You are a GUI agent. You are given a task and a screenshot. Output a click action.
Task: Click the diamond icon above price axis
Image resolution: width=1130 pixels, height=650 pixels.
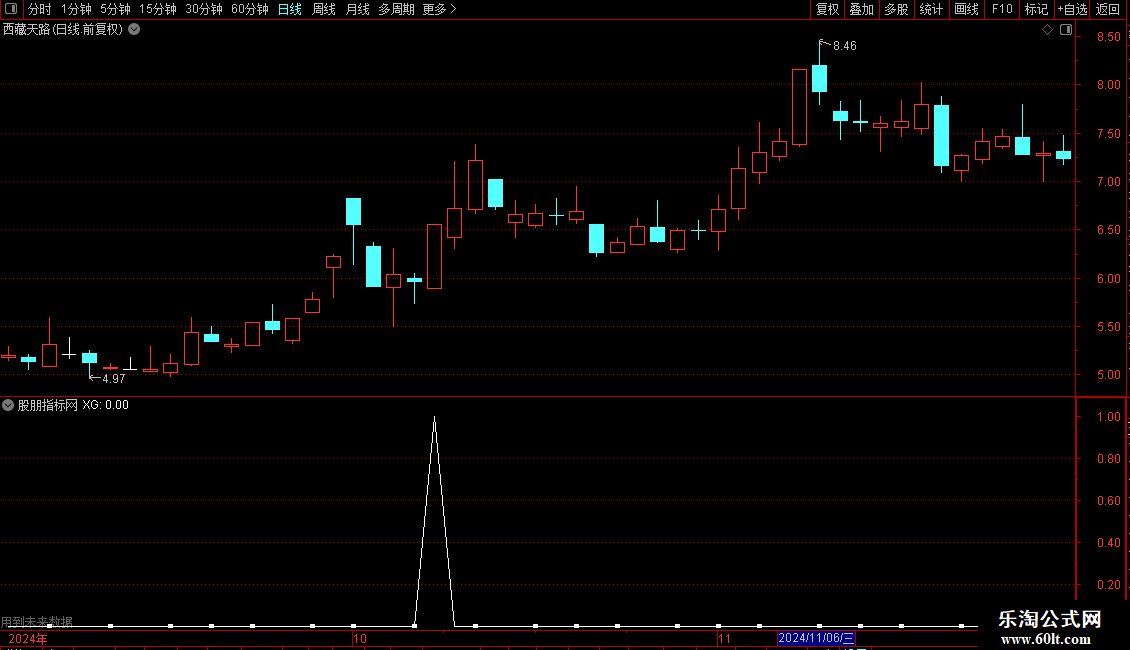(1047, 30)
